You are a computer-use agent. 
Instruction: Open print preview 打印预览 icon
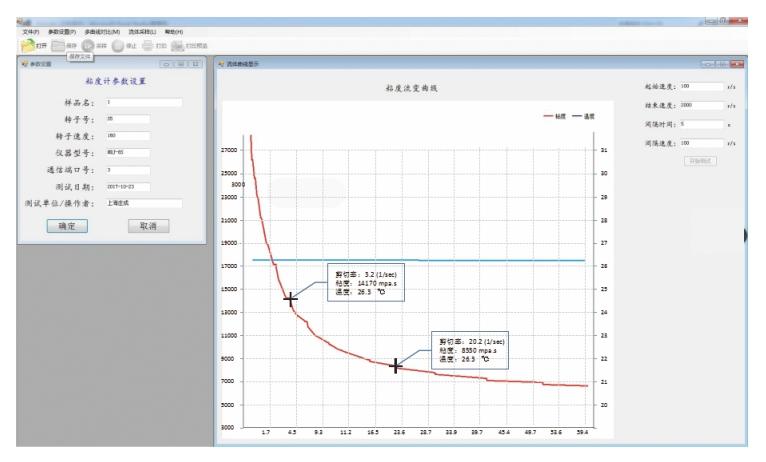[x=177, y=46]
